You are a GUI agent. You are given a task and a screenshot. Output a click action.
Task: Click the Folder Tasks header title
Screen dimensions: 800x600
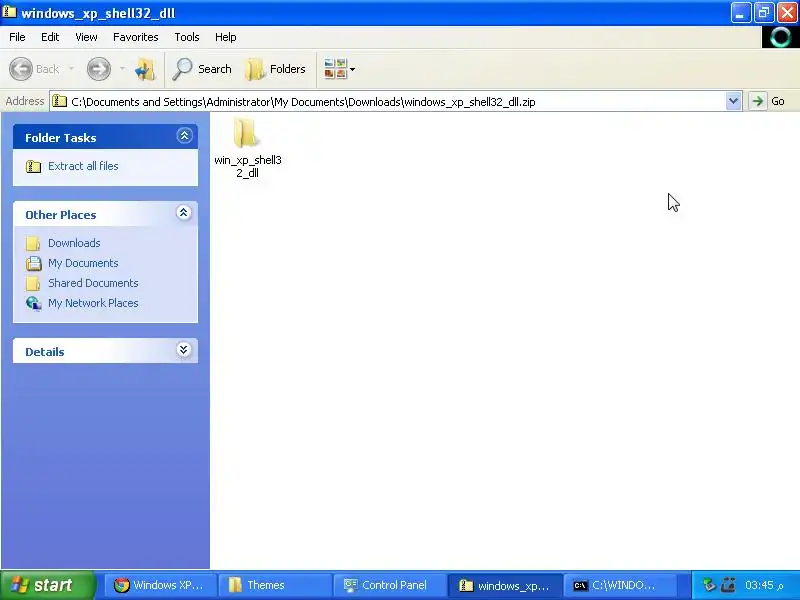coord(61,138)
